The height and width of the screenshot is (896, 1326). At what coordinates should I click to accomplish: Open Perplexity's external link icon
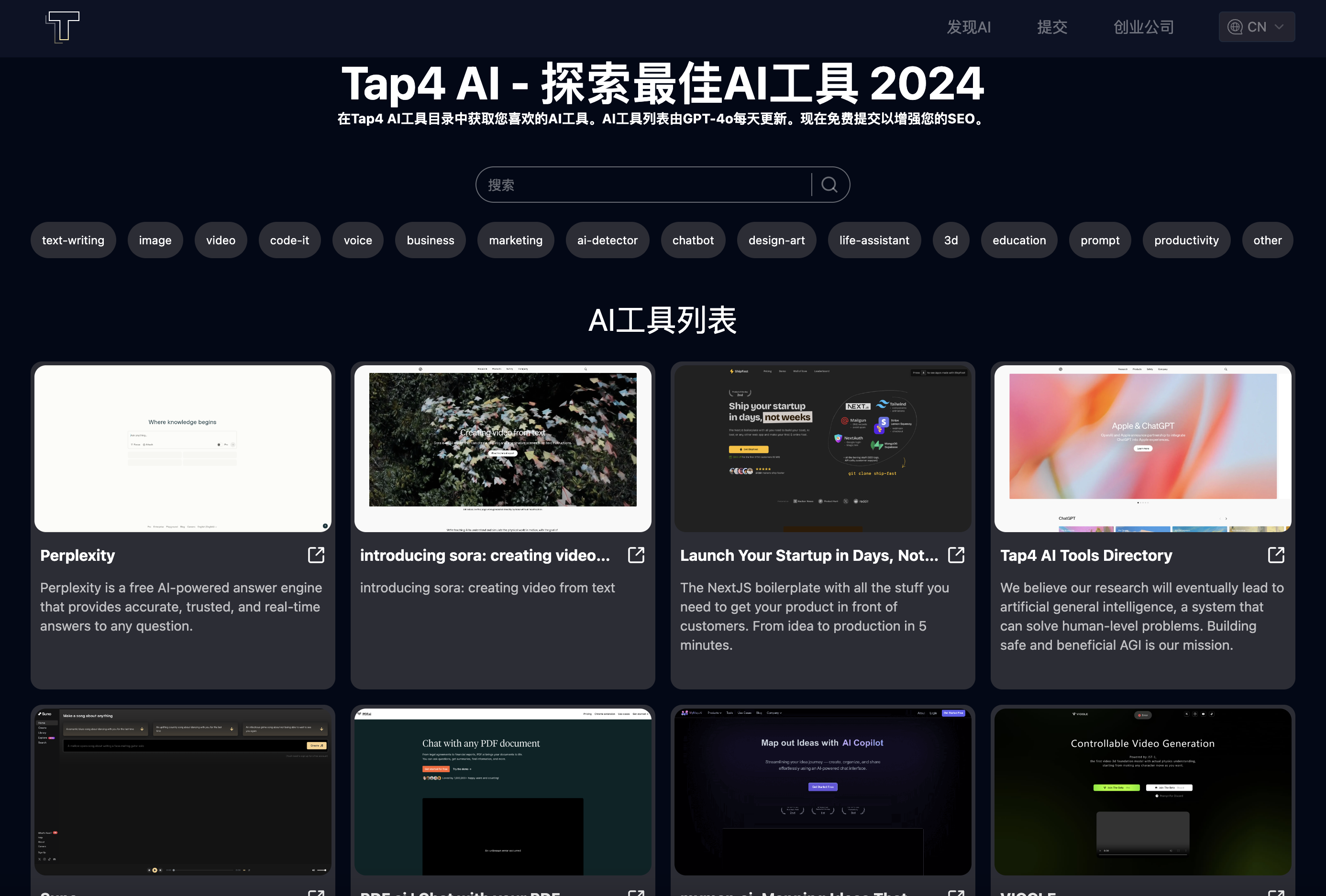click(x=316, y=555)
